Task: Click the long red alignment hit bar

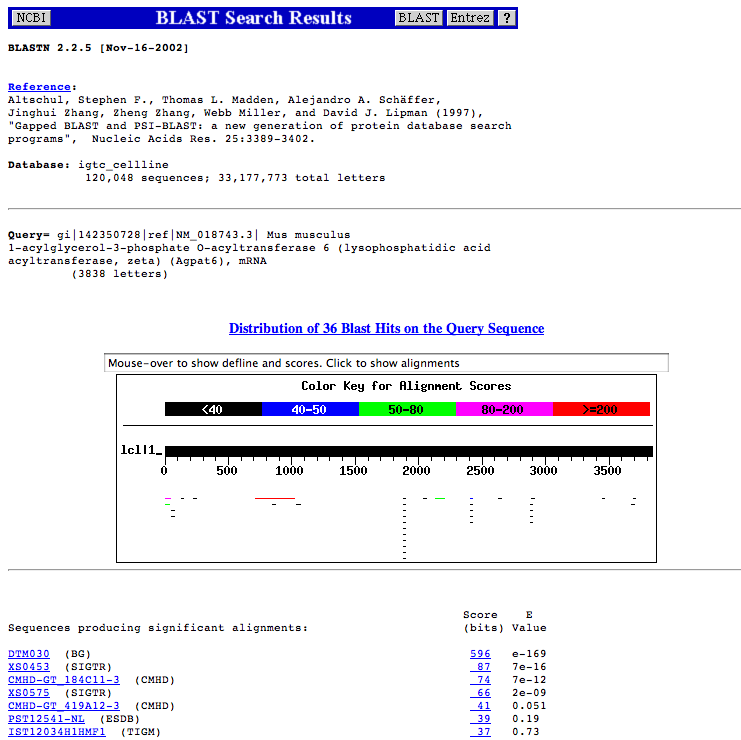Action: point(275,497)
